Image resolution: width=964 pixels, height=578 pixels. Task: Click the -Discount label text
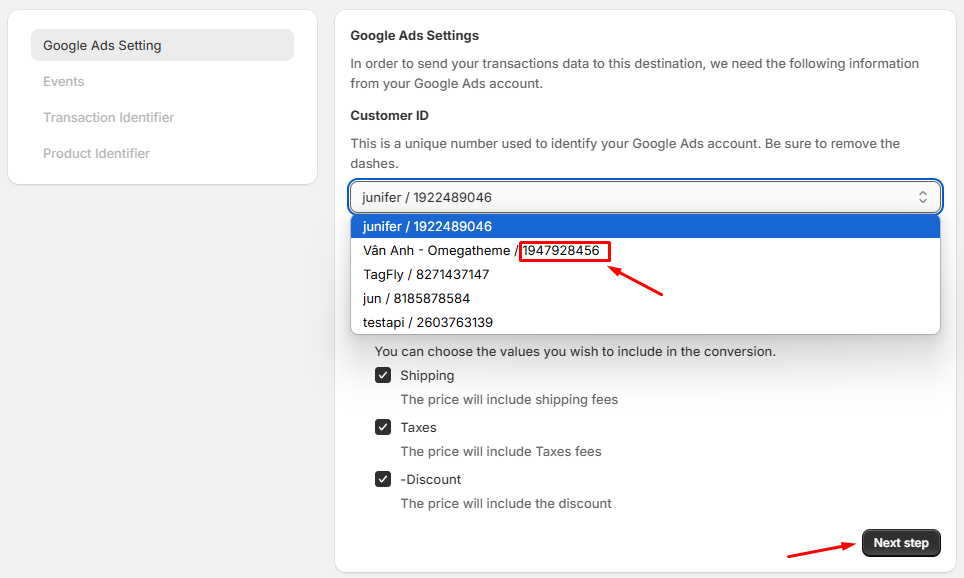point(430,479)
